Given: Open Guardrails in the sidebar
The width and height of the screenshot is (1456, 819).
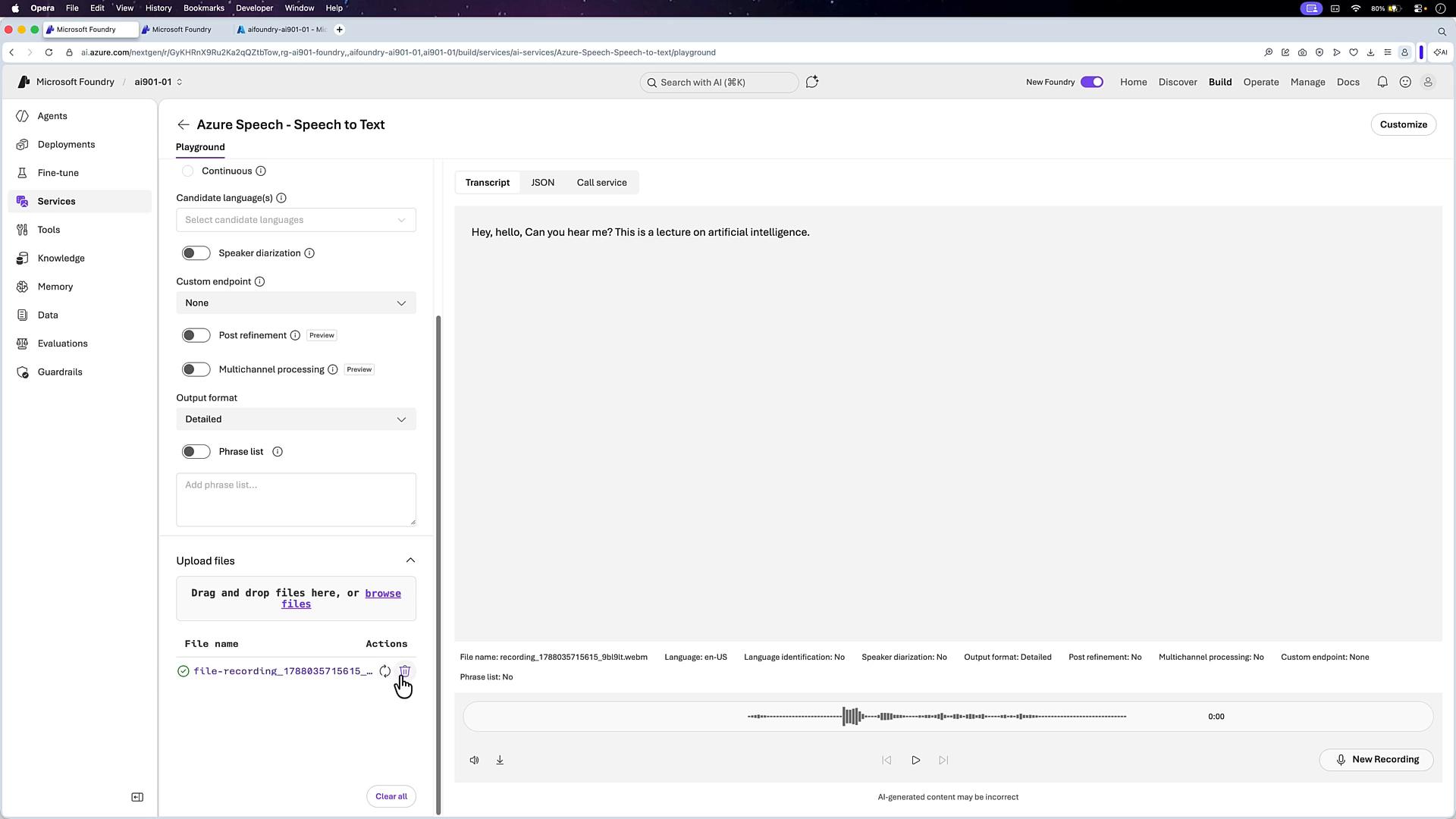Looking at the screenshot, I should click(x=80, y=372).
